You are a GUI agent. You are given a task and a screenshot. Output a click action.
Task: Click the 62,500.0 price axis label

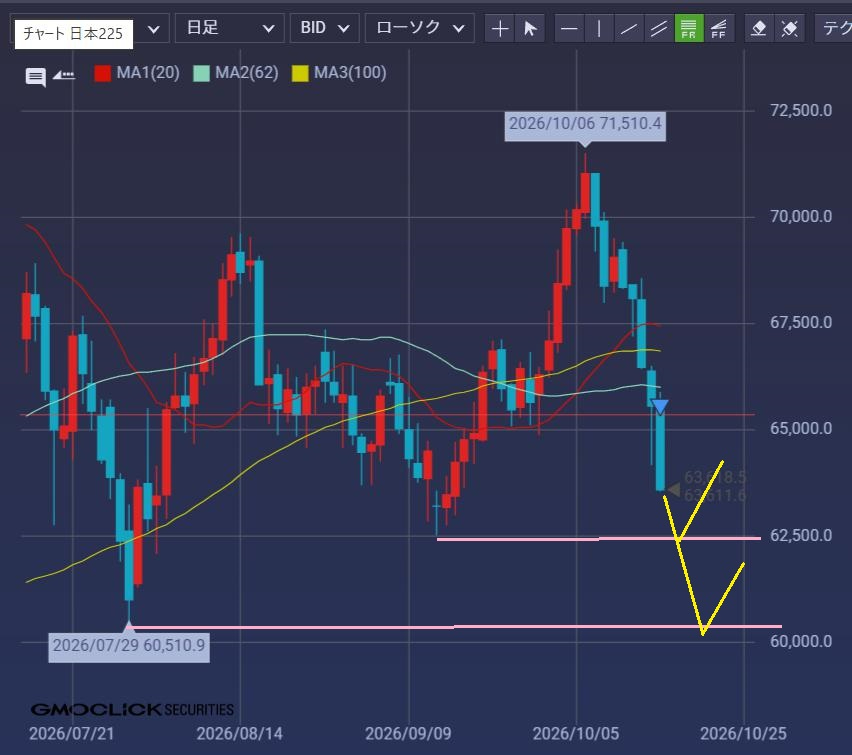[801, 536]
